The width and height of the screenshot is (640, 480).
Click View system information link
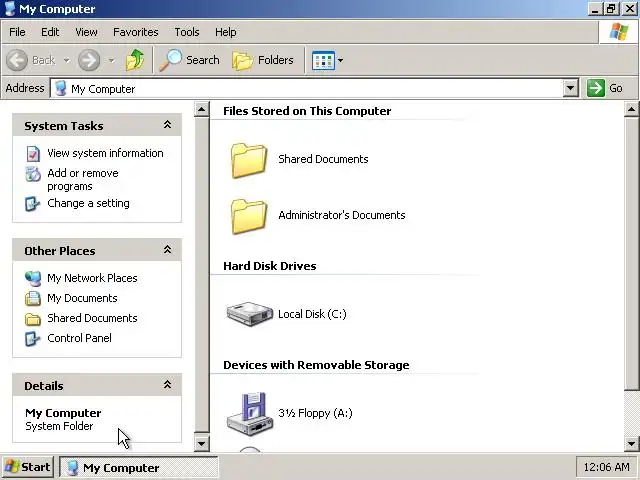pos(105,153)
